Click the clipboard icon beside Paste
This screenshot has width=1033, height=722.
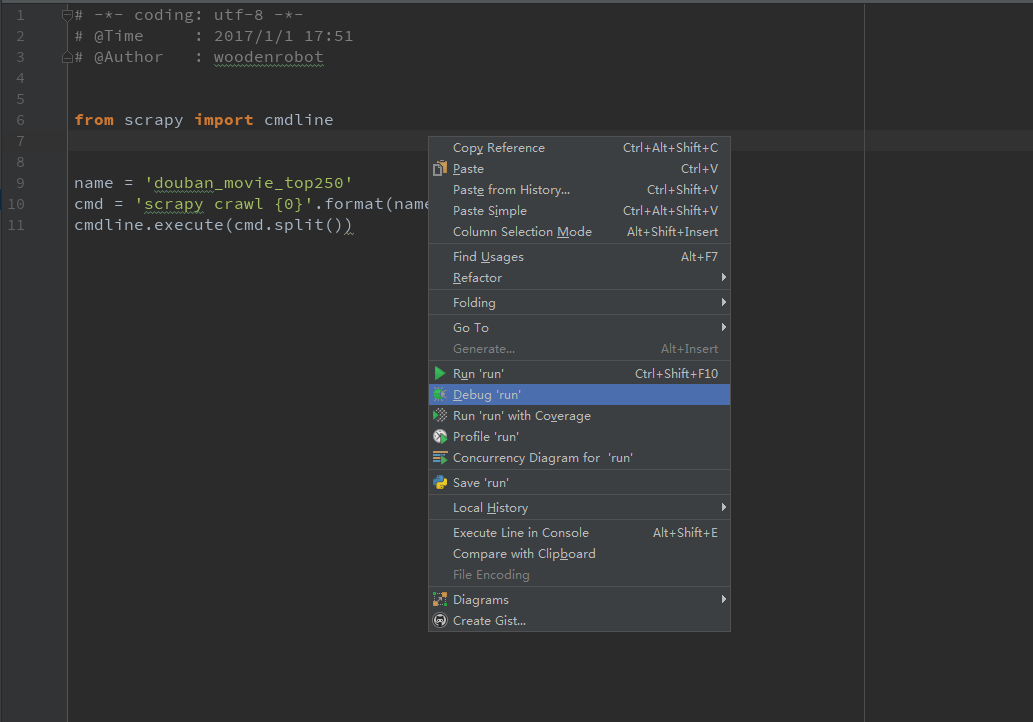click(440, 169)
